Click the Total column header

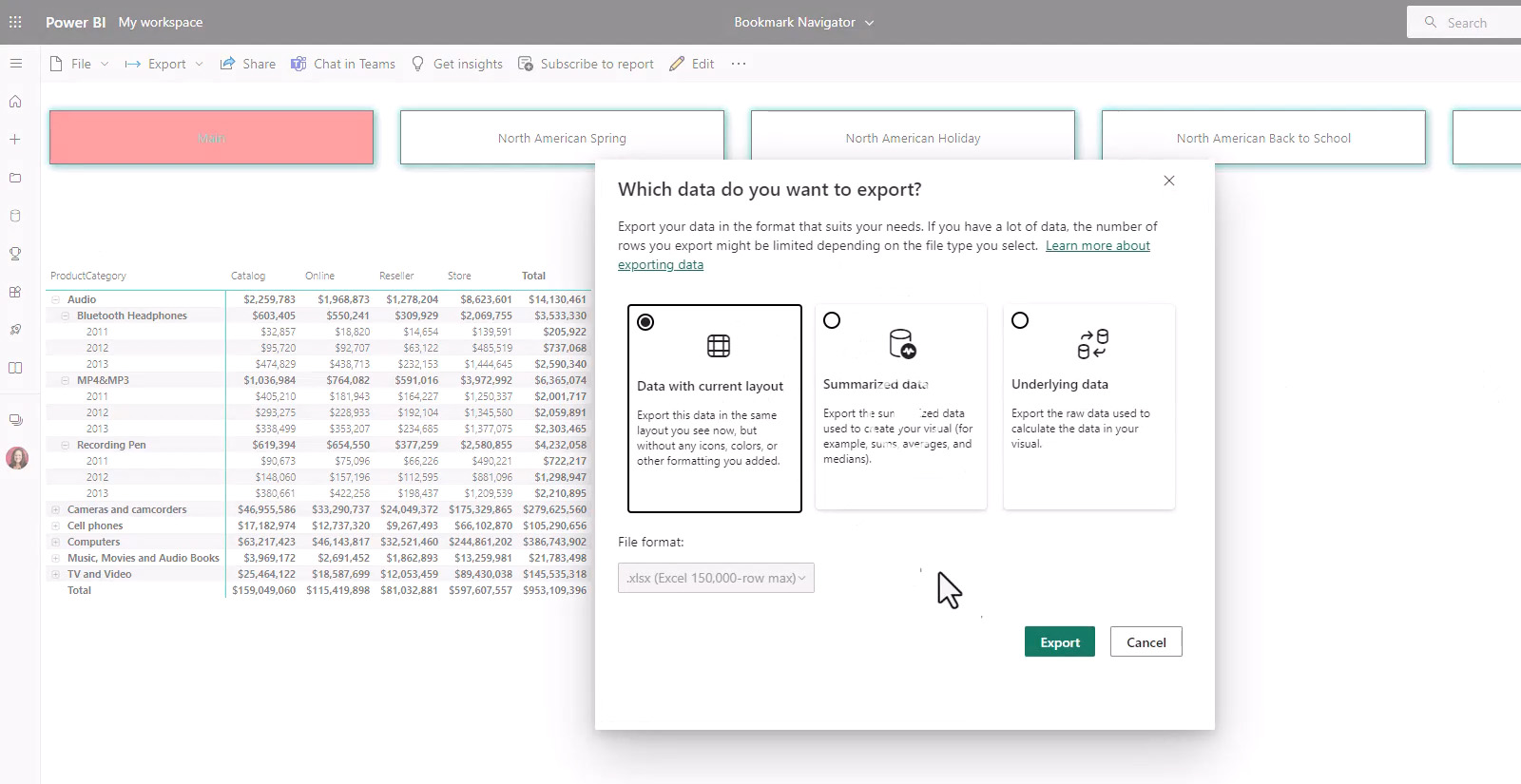(x=533, y=276)
